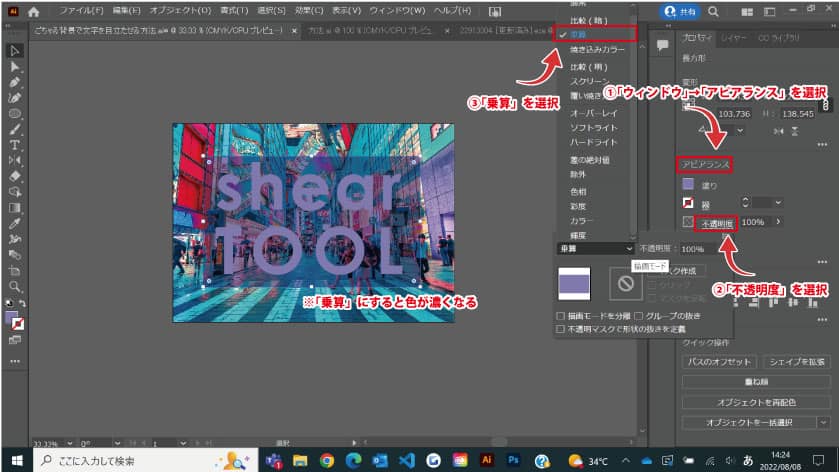This screenshot has height=472, width=839.
Task: Select the Shape Builder tool
Action: coord(14,192)
